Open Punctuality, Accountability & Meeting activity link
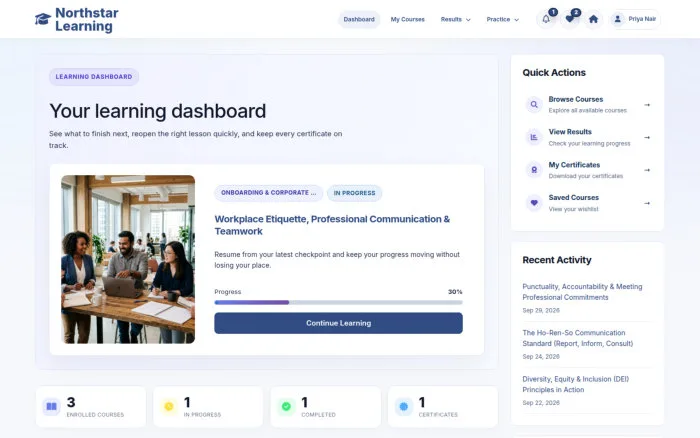The height and width of the screenshot is (438, 700). coord(582,292)
